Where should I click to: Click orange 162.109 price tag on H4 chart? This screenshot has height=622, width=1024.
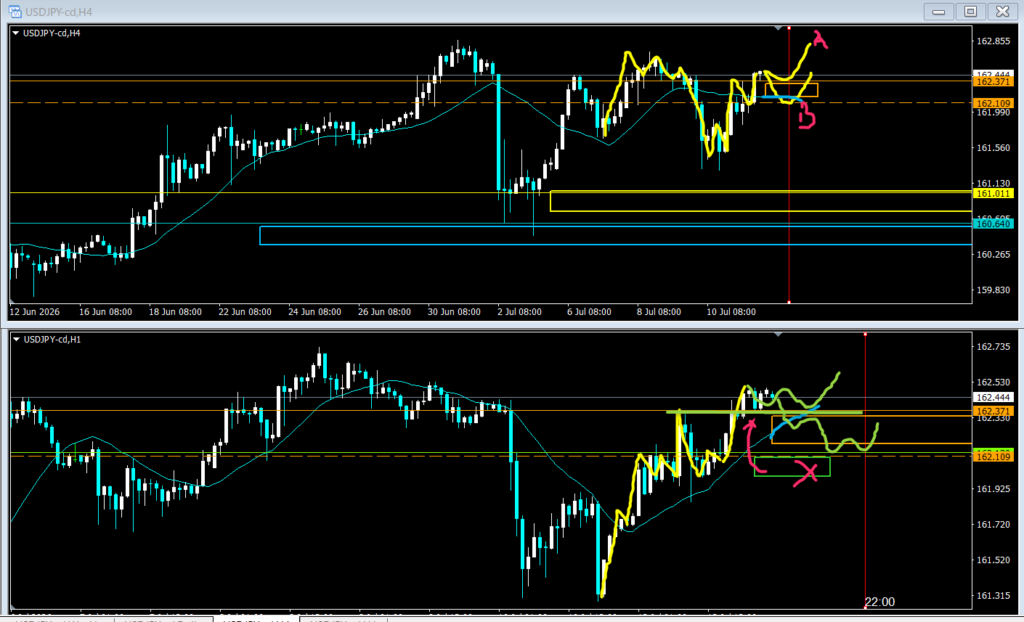[x=993, y=103]
